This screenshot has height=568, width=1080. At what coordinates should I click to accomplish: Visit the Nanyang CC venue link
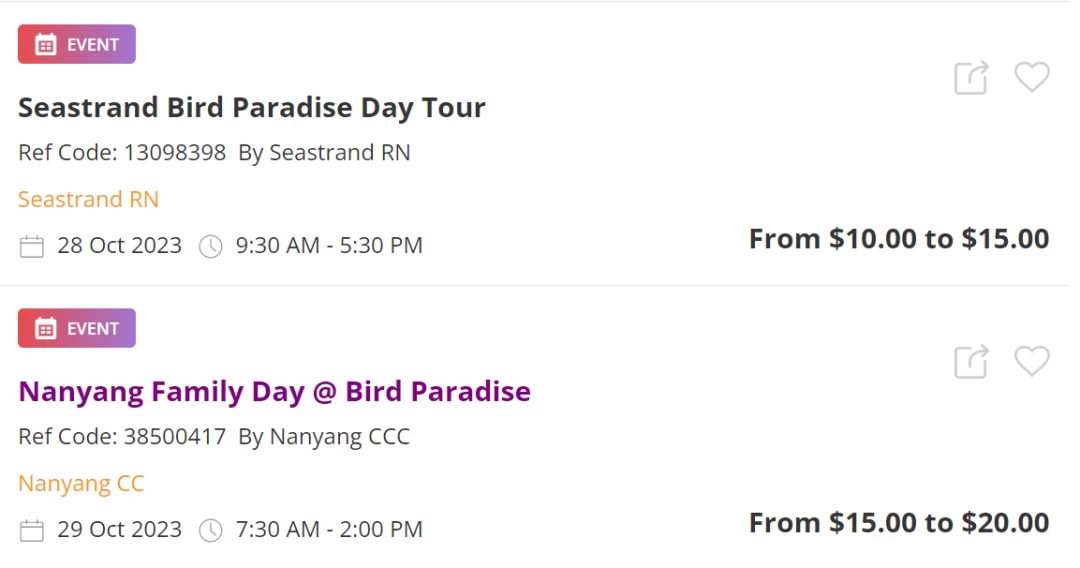(81, 483)
